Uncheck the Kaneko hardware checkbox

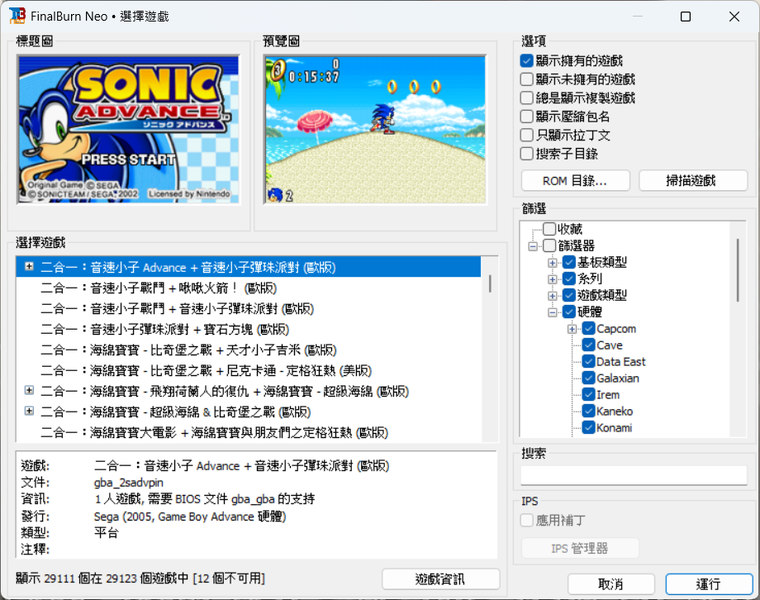coord(588,411)
